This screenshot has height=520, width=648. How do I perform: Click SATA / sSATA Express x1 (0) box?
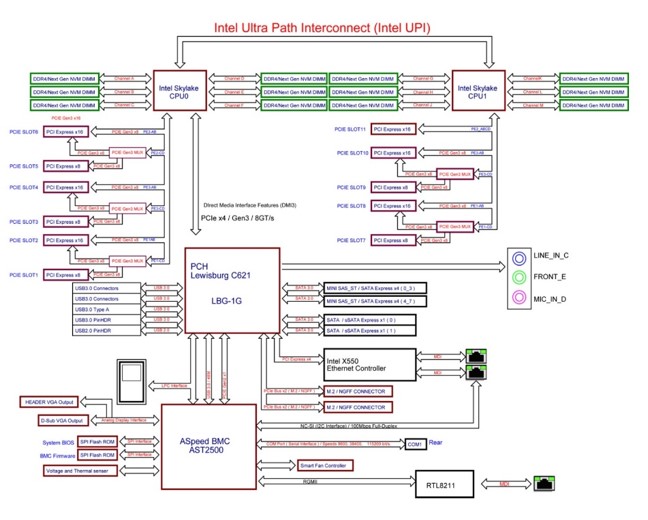(369, 320)
